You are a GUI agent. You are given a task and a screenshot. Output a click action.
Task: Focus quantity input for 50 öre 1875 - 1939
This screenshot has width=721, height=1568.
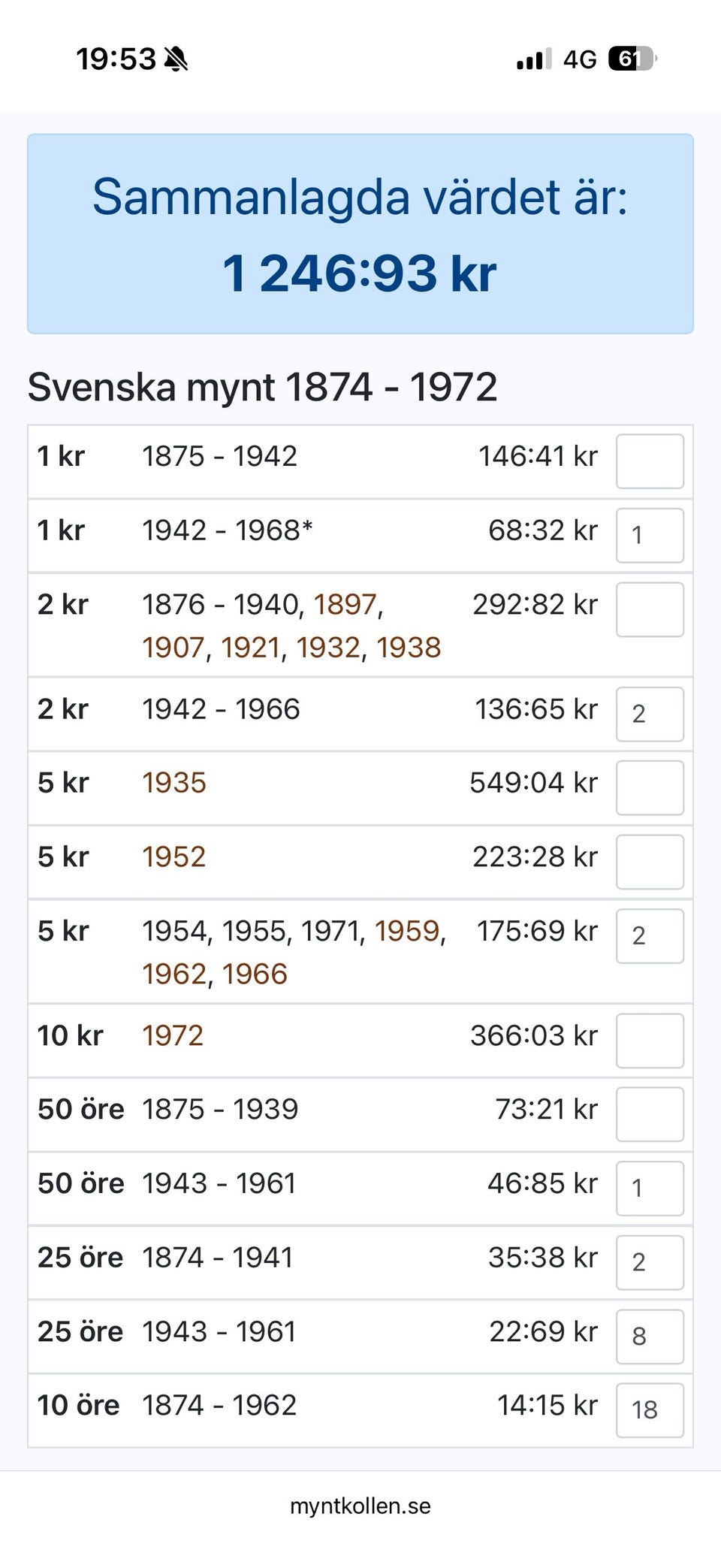[650, 1114]
